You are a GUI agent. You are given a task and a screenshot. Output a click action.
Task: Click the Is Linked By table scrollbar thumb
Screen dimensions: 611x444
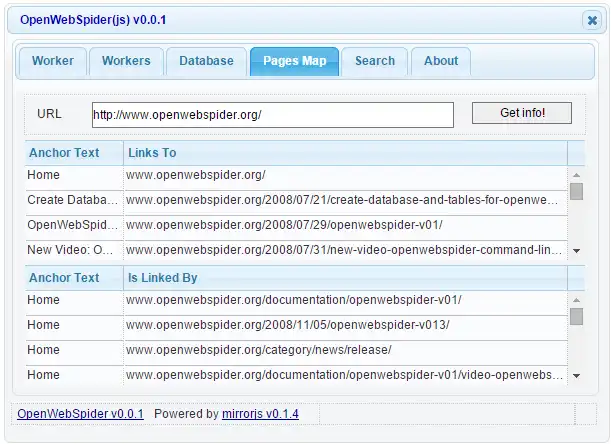(x=577, y=316)
